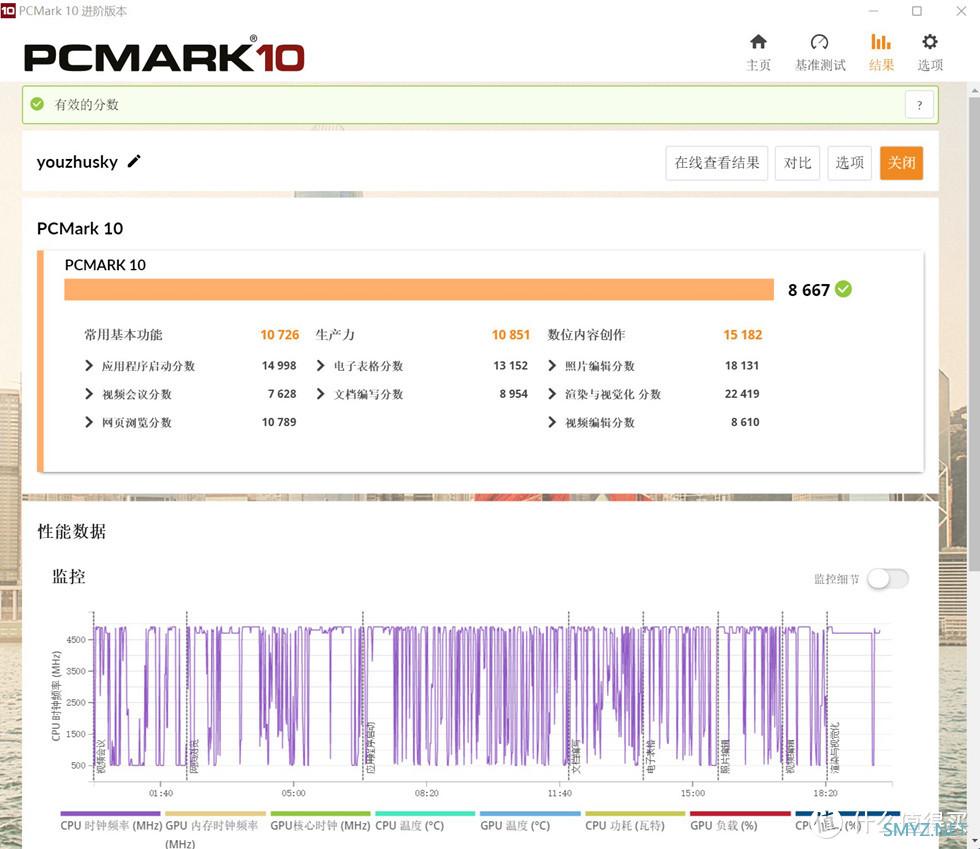Click 生产力 score 10 851

[x=511, y=335]
